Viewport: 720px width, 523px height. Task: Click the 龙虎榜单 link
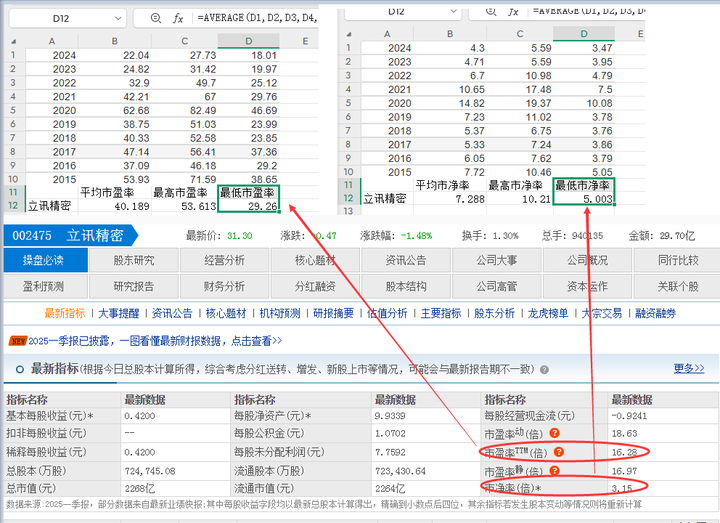(x=548, y=314)
